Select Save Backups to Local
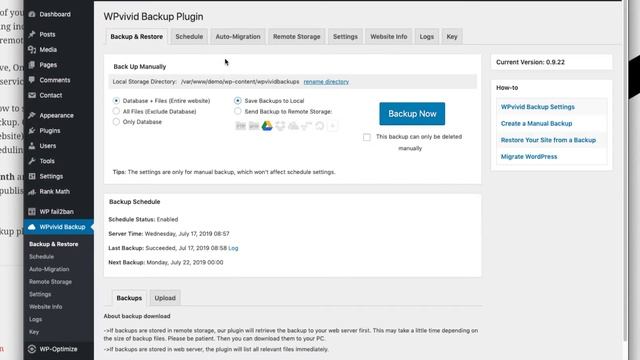 (238, 101)
